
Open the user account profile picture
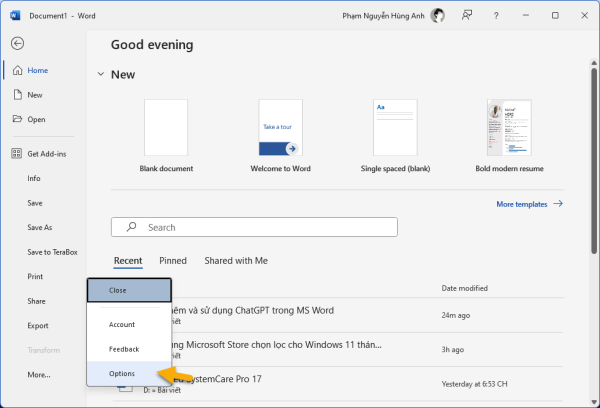tap(437, 16)
